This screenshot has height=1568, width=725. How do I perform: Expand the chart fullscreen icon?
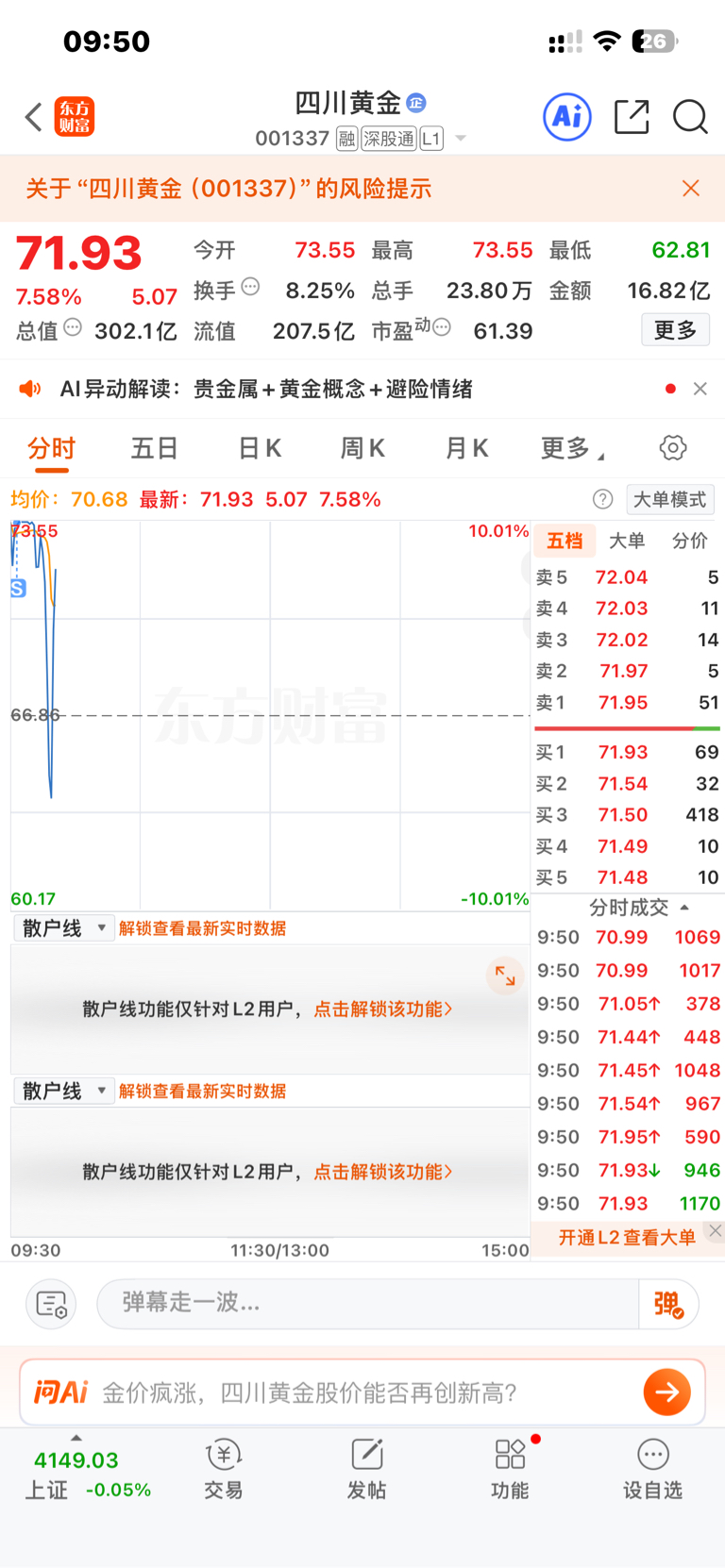pyautogui.click(x=505, y=976)
